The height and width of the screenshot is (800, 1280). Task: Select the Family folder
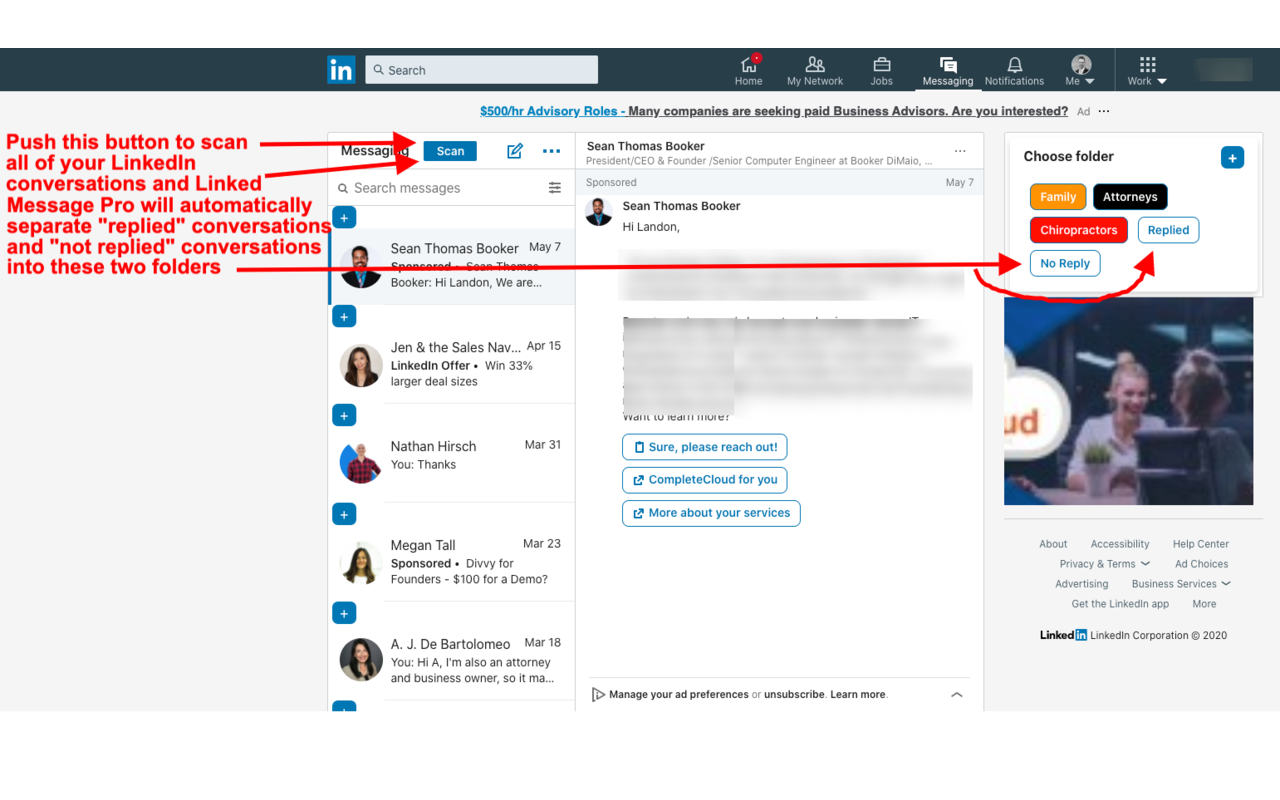1058,197
